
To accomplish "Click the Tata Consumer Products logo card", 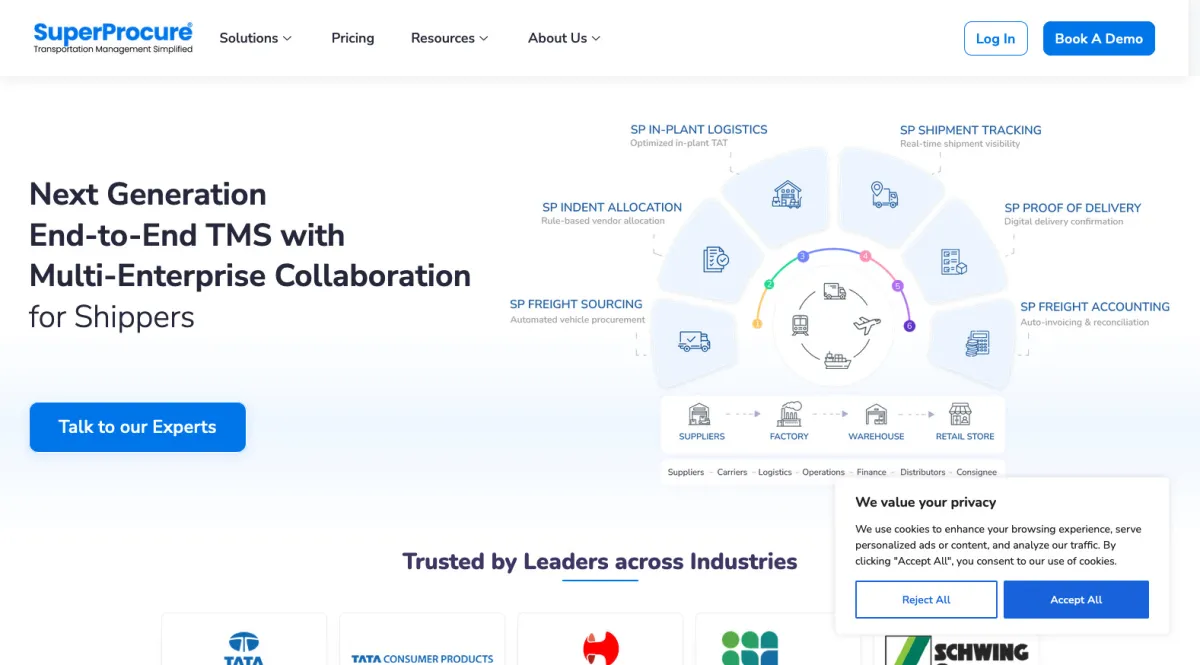I will tap(422, 639).
